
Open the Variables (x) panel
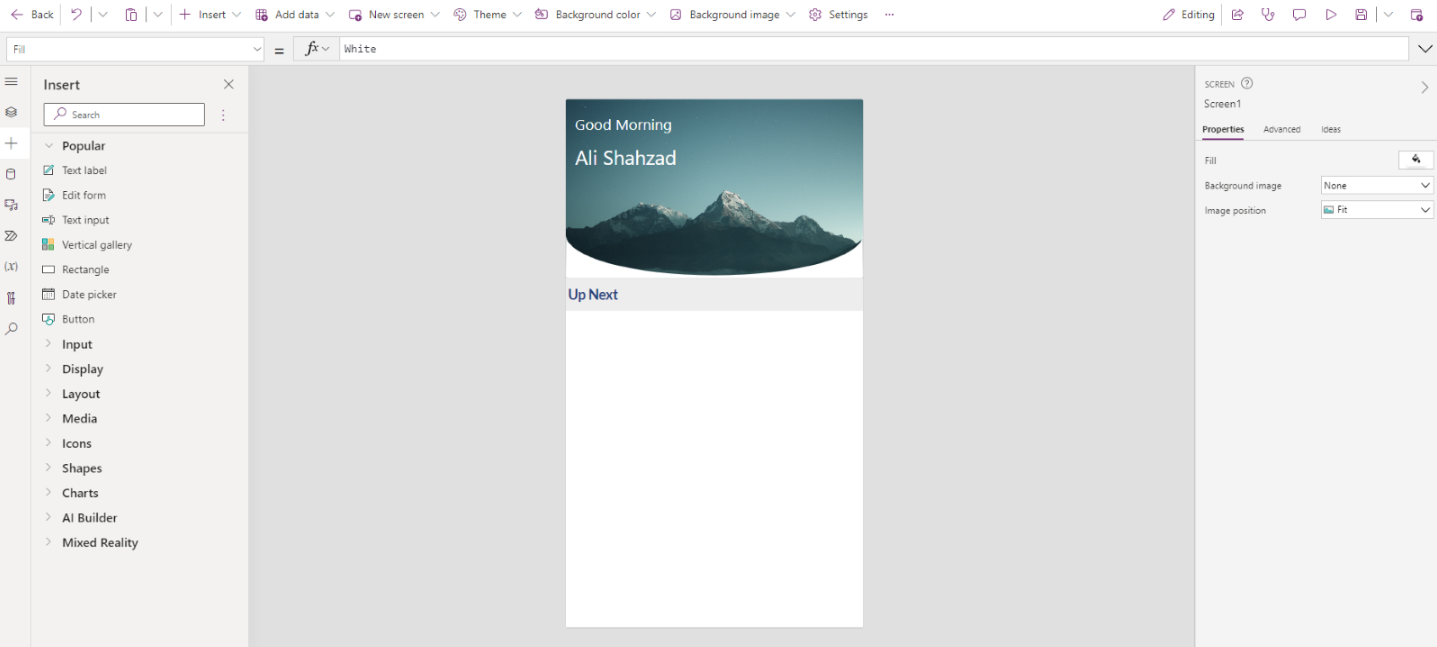point(11,267)
